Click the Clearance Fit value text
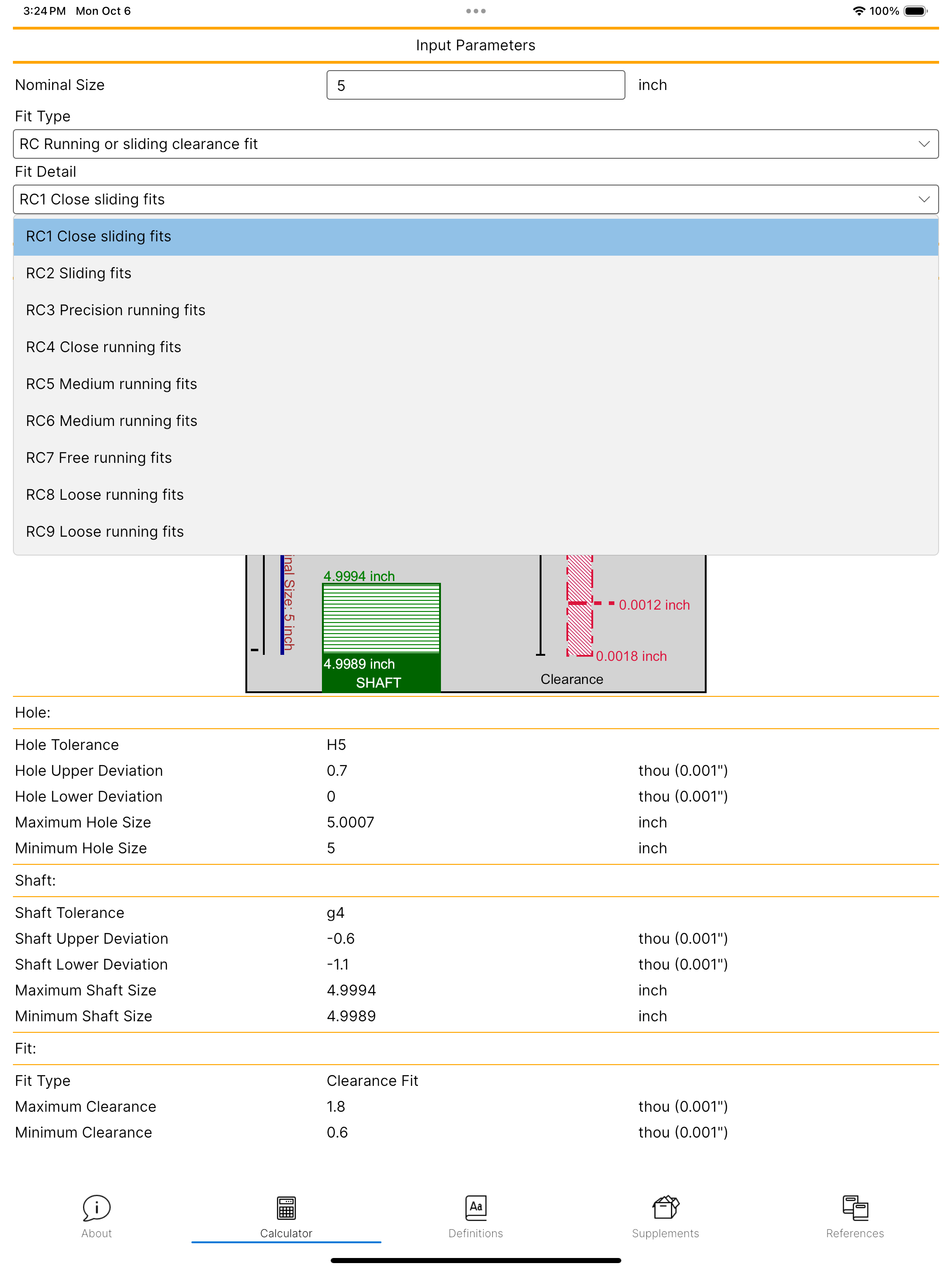Image resolution: width=952 pixels, height=1270 pixels. pos(372,1080)
